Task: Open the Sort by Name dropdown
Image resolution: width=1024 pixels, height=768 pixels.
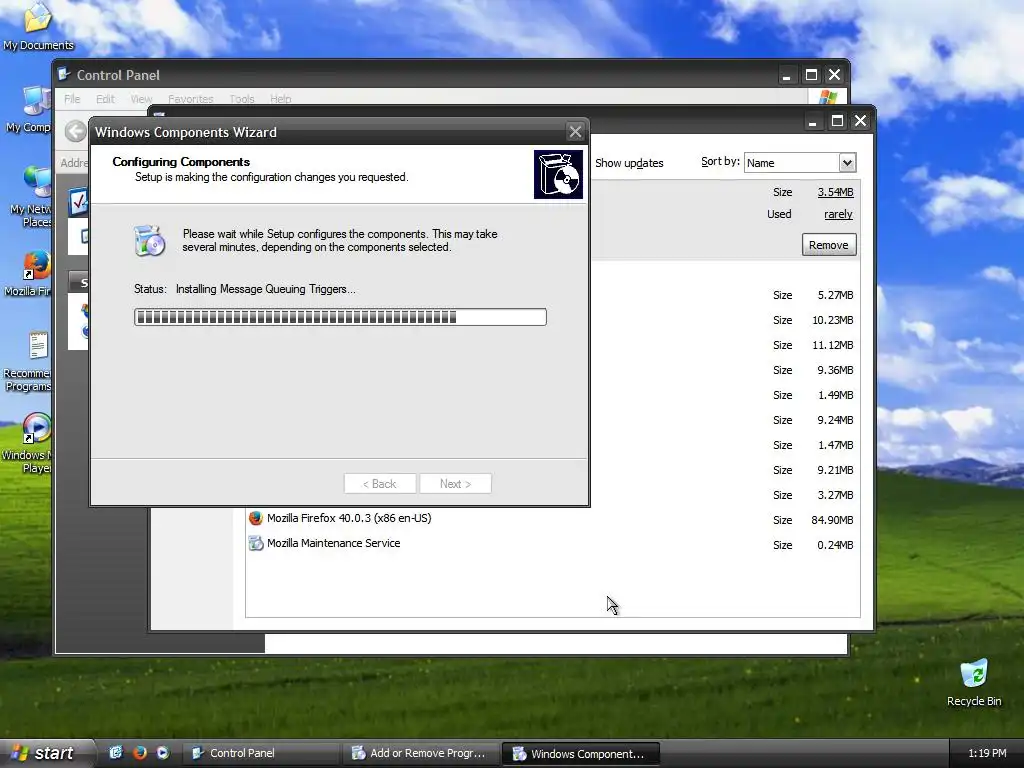Action: [x=847, y=163]
